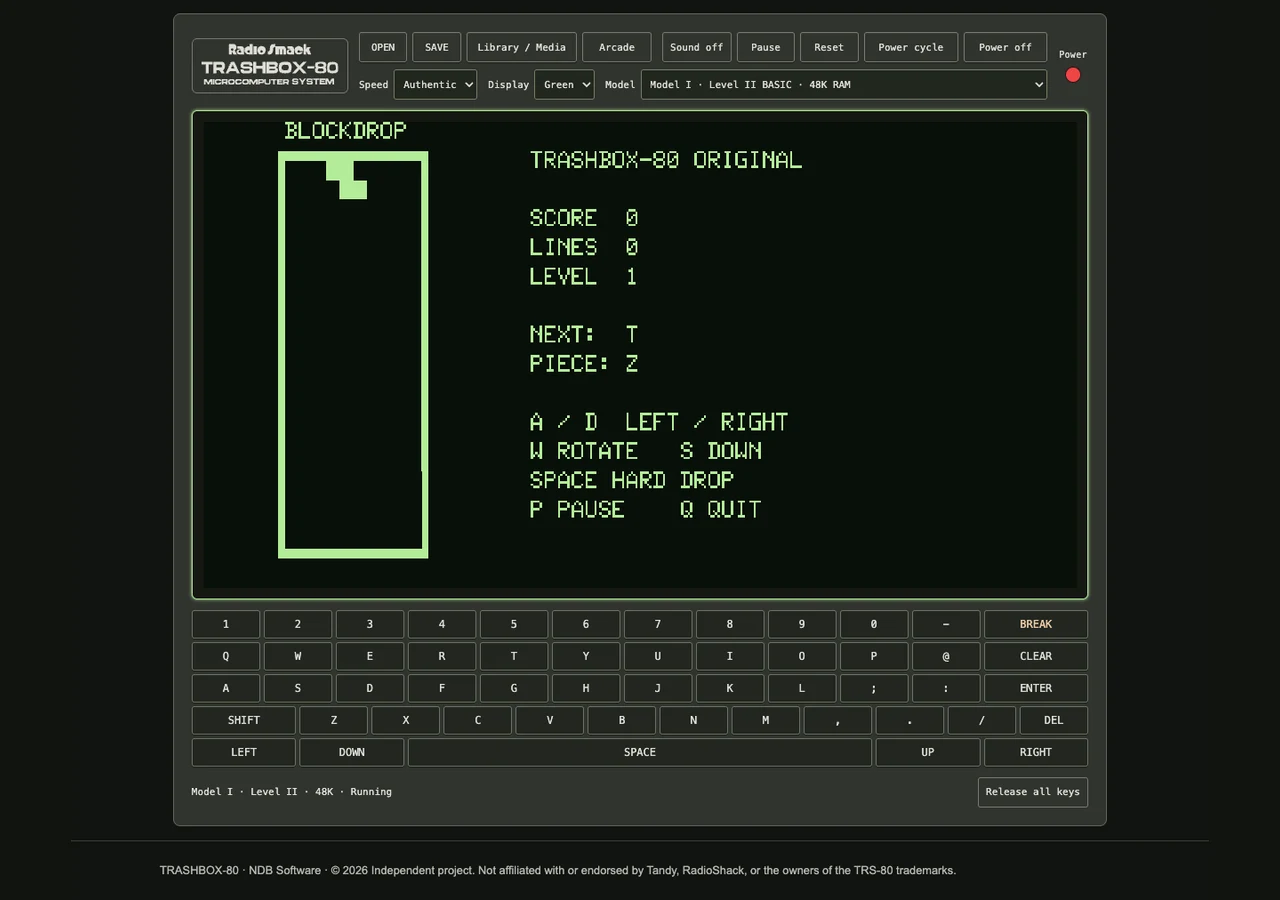Click the S key to move down
The image size is (1280, 900).
click(298, 688)
